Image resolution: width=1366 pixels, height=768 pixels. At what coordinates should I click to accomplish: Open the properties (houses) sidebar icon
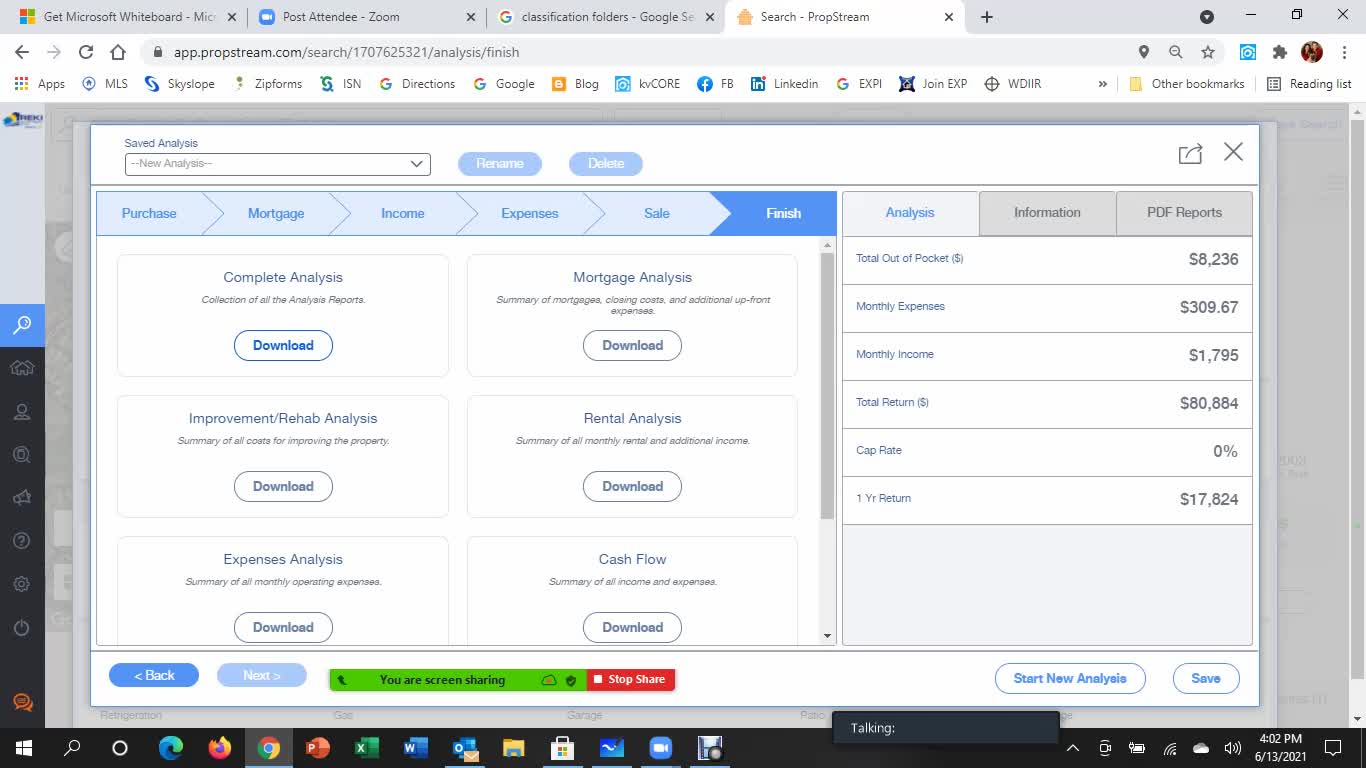pyautogui.click(x=22, y=368)
